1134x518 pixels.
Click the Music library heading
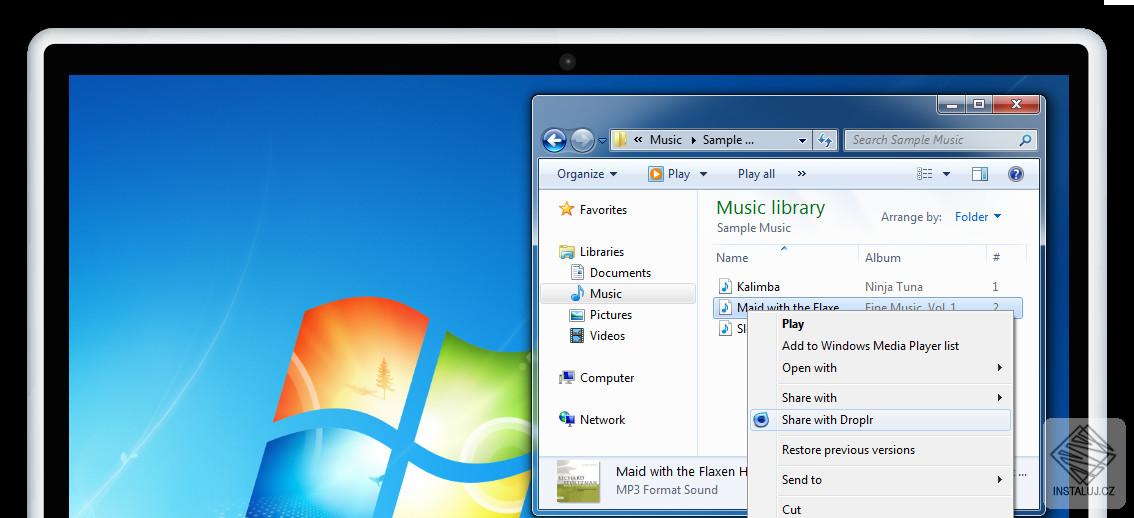tap(770, 208)
